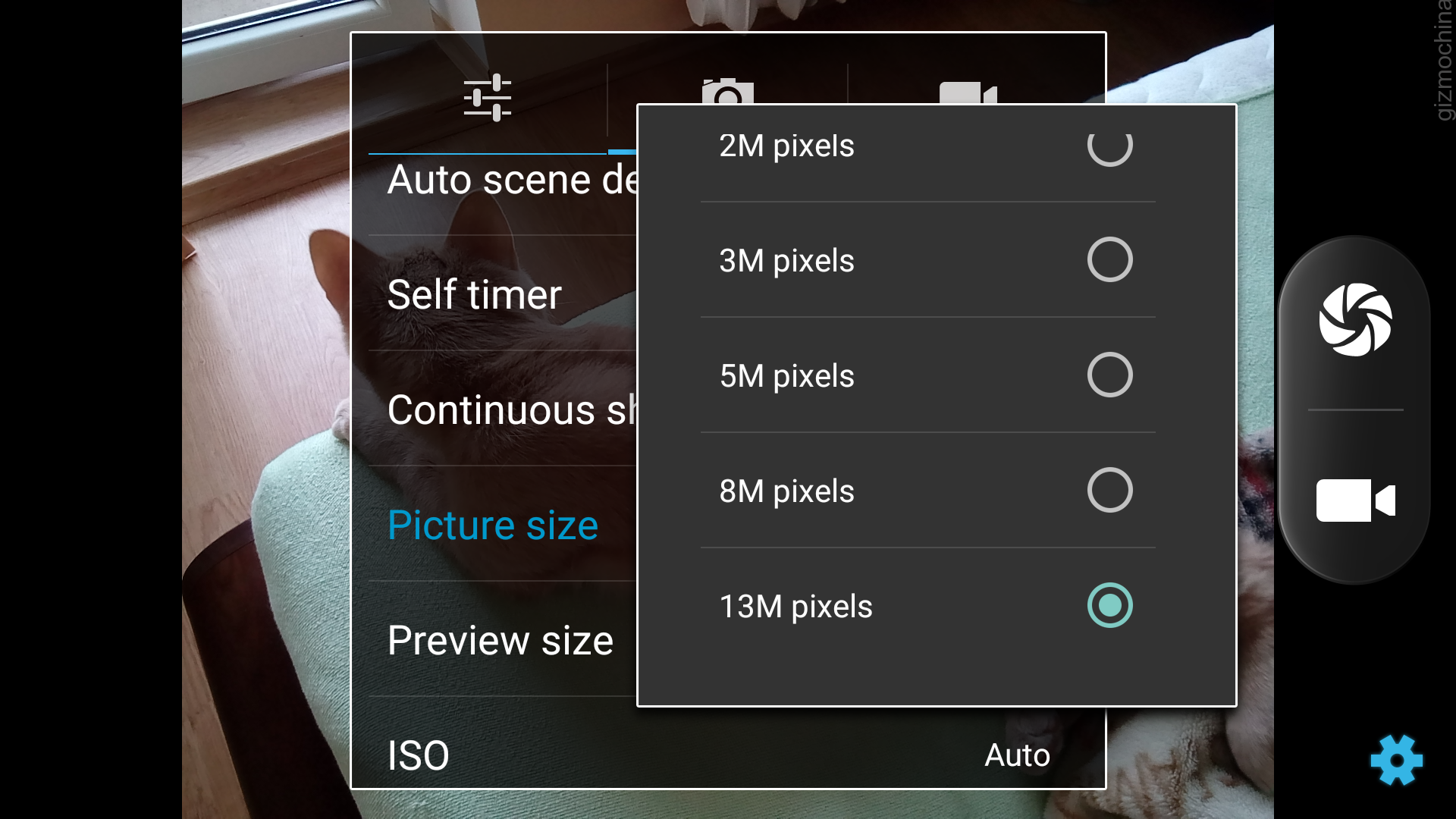Viewport: 1456px width, 819px height.
Task: Switch to general settings sliders tab
Action: (488, 98)
